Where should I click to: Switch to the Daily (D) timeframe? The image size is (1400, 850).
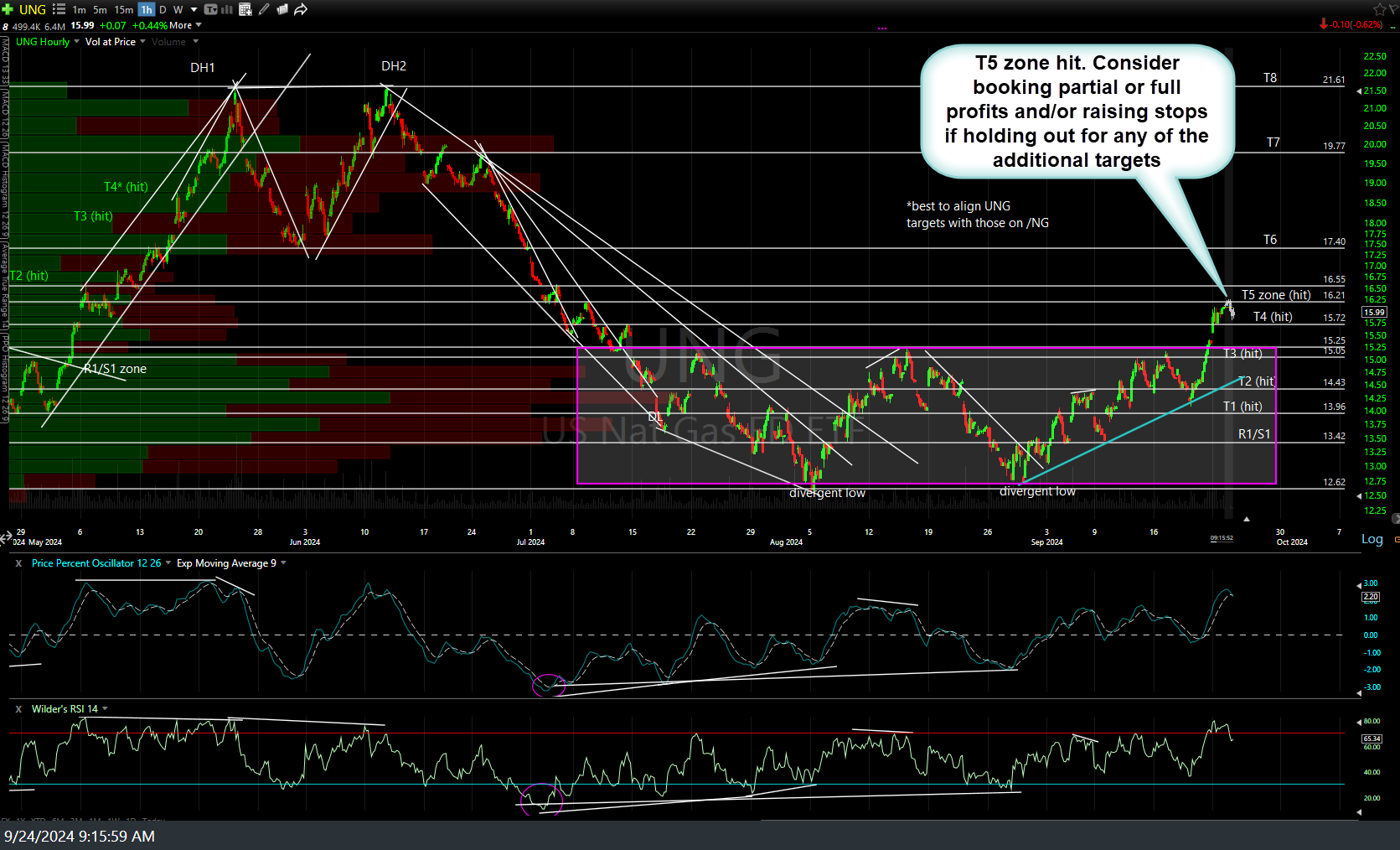click(x=163, y=9)
